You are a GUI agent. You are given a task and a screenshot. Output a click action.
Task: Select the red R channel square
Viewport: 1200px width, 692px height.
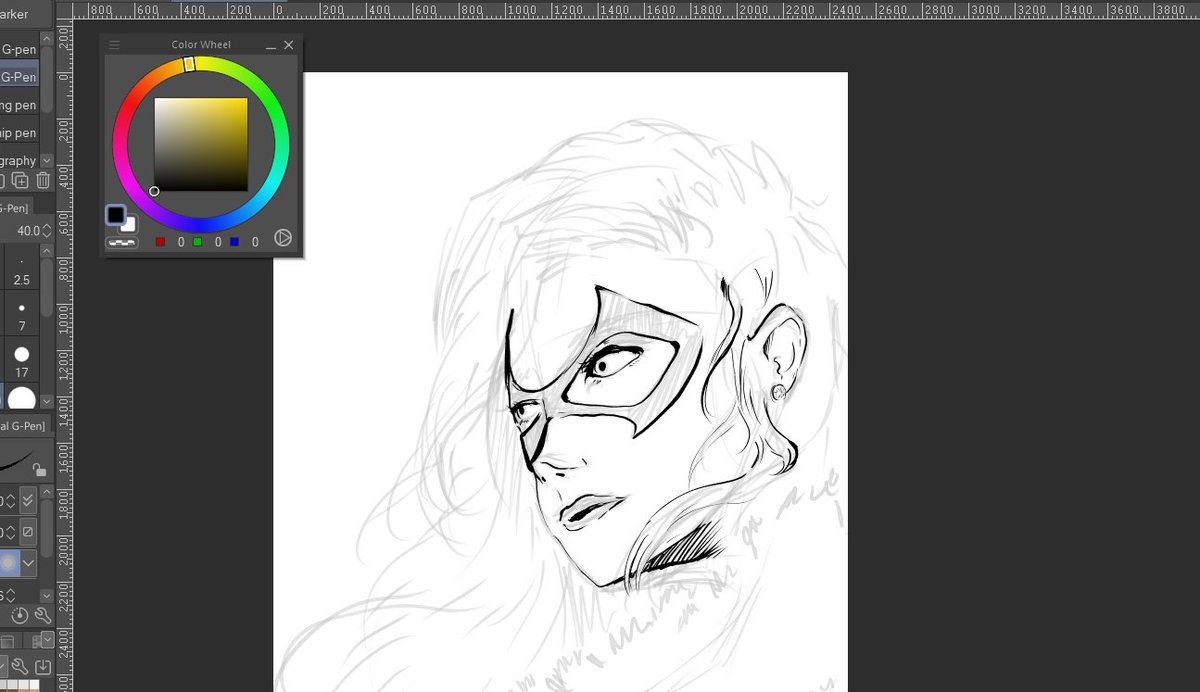(160, 242)
